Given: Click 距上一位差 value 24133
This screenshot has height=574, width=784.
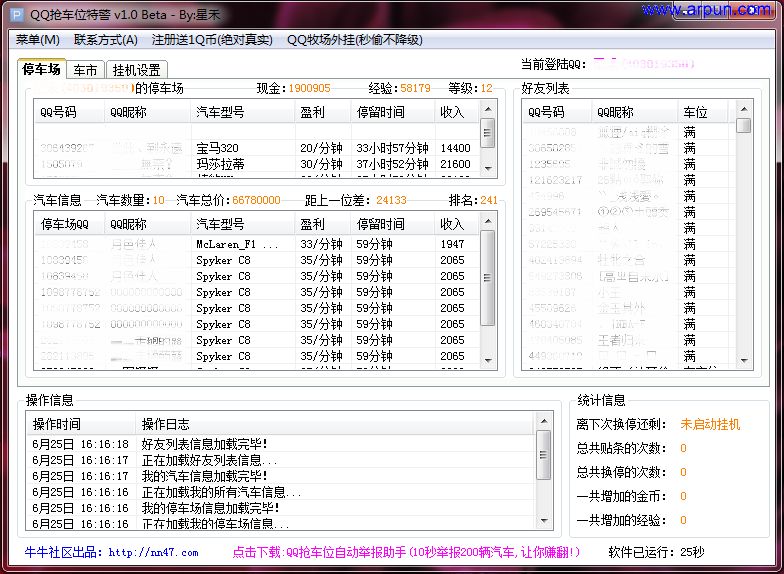Looking at the screenshot, I should (391, 200).
